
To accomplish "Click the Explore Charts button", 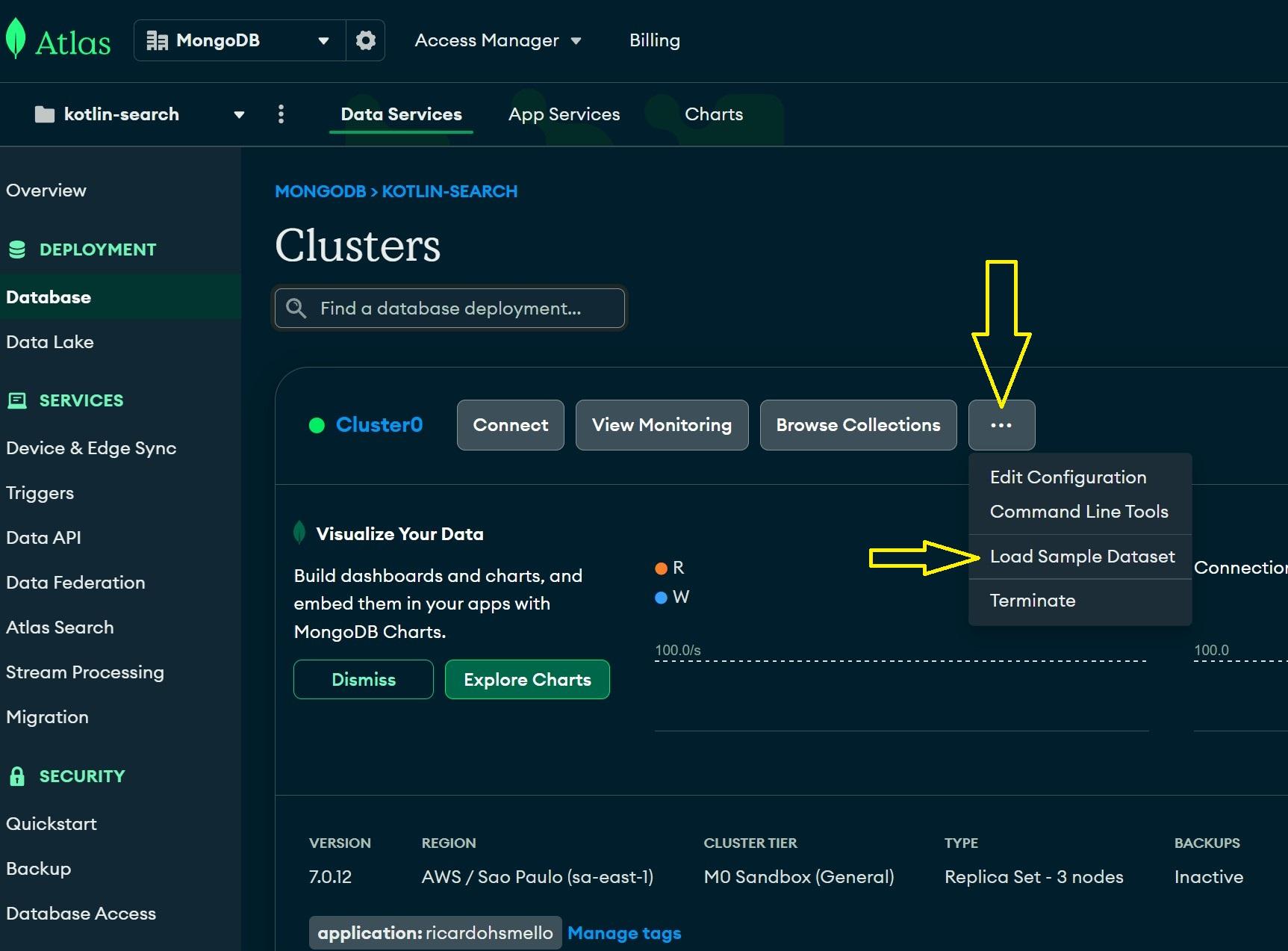I will [527, 680].
